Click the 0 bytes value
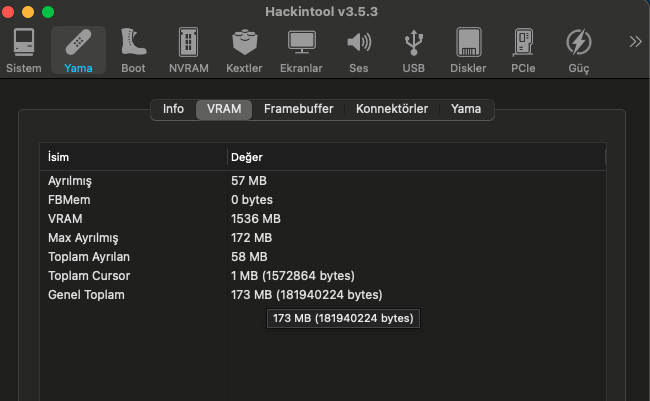Screen dimensions: 650x401 252,200
